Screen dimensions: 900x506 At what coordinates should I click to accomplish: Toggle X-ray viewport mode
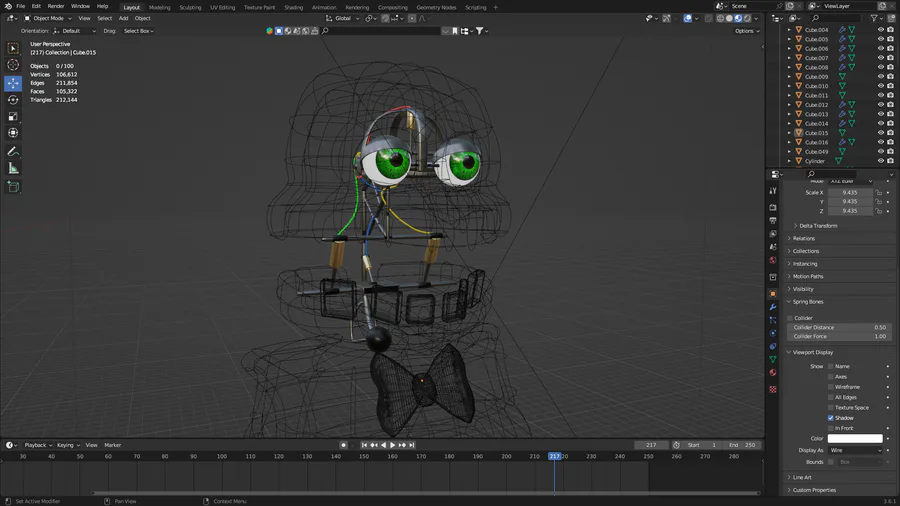click(708, 18)
